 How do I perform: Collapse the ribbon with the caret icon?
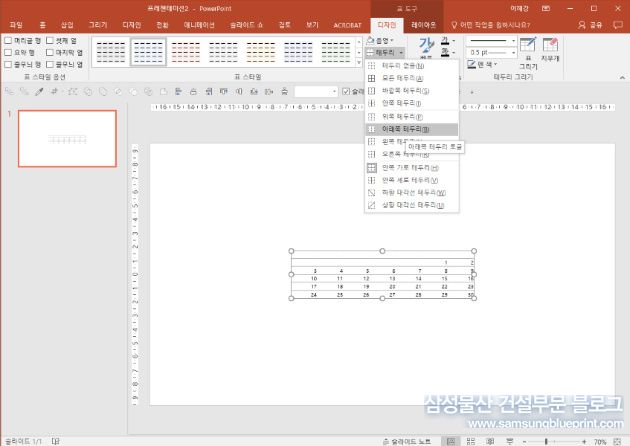pos(622,78)
